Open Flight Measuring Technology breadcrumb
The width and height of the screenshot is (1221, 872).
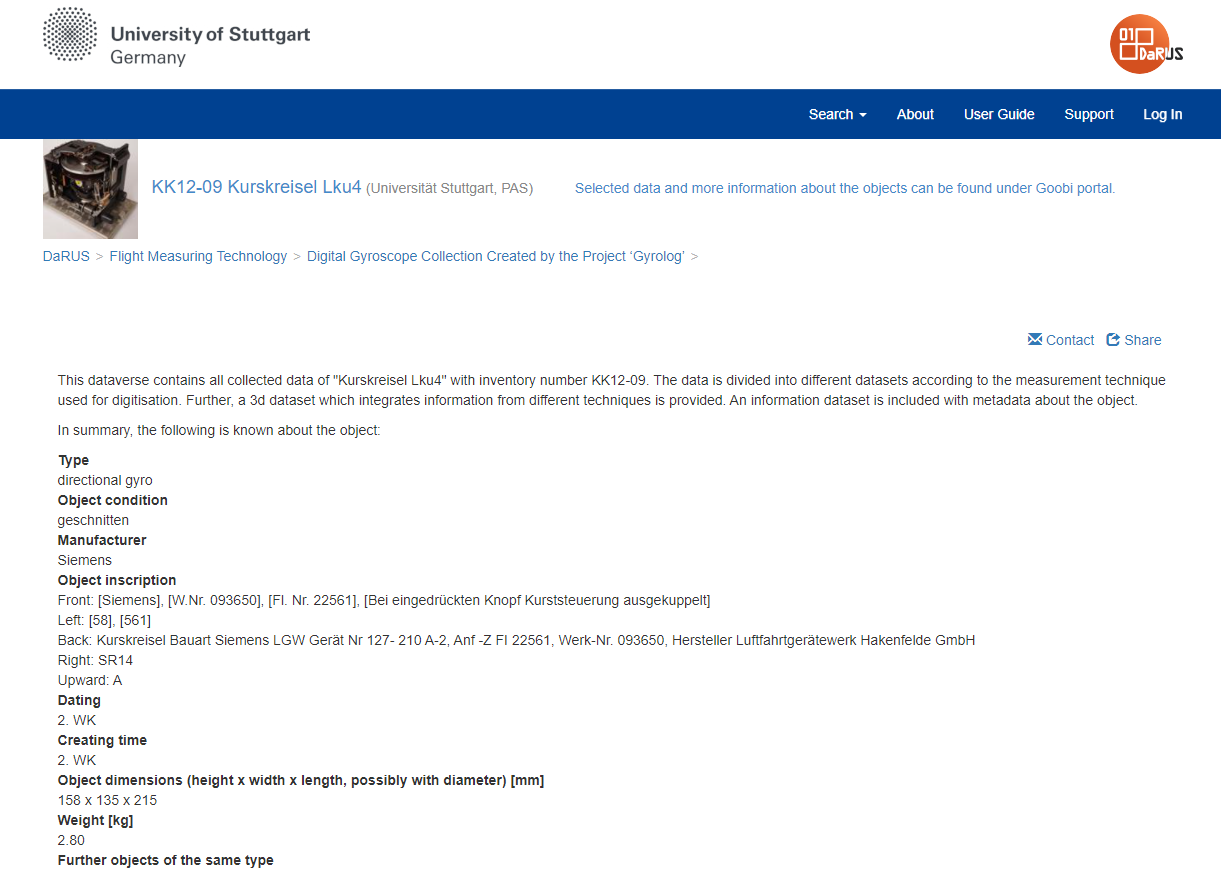(x=198, y=256)
